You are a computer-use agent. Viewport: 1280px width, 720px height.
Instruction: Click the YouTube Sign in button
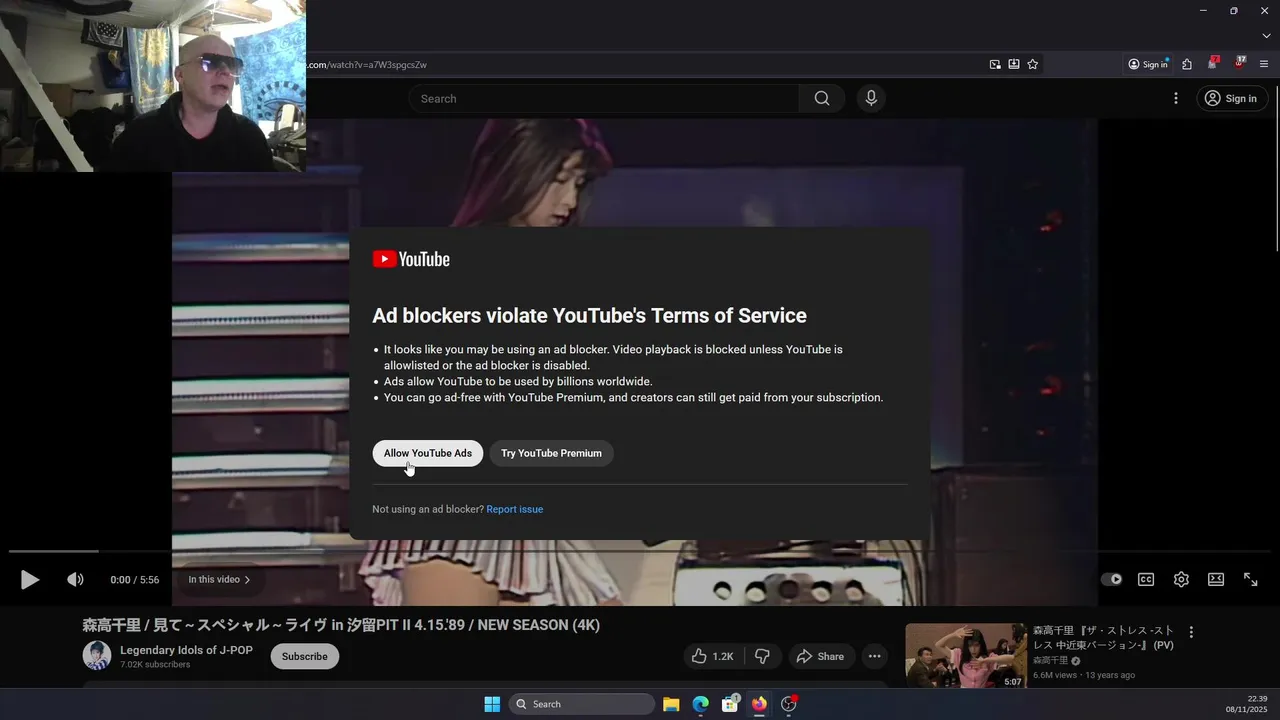1232,98
